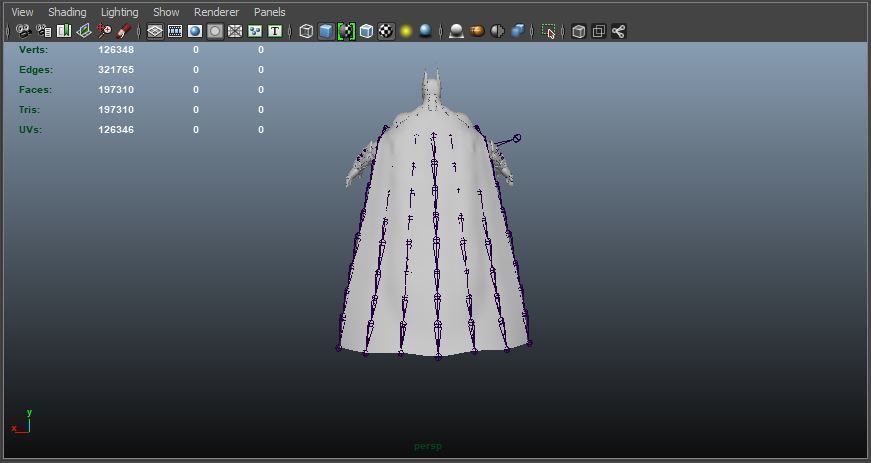
Task: Click X-Ray Active Components icon
Action: click(598, 31)
